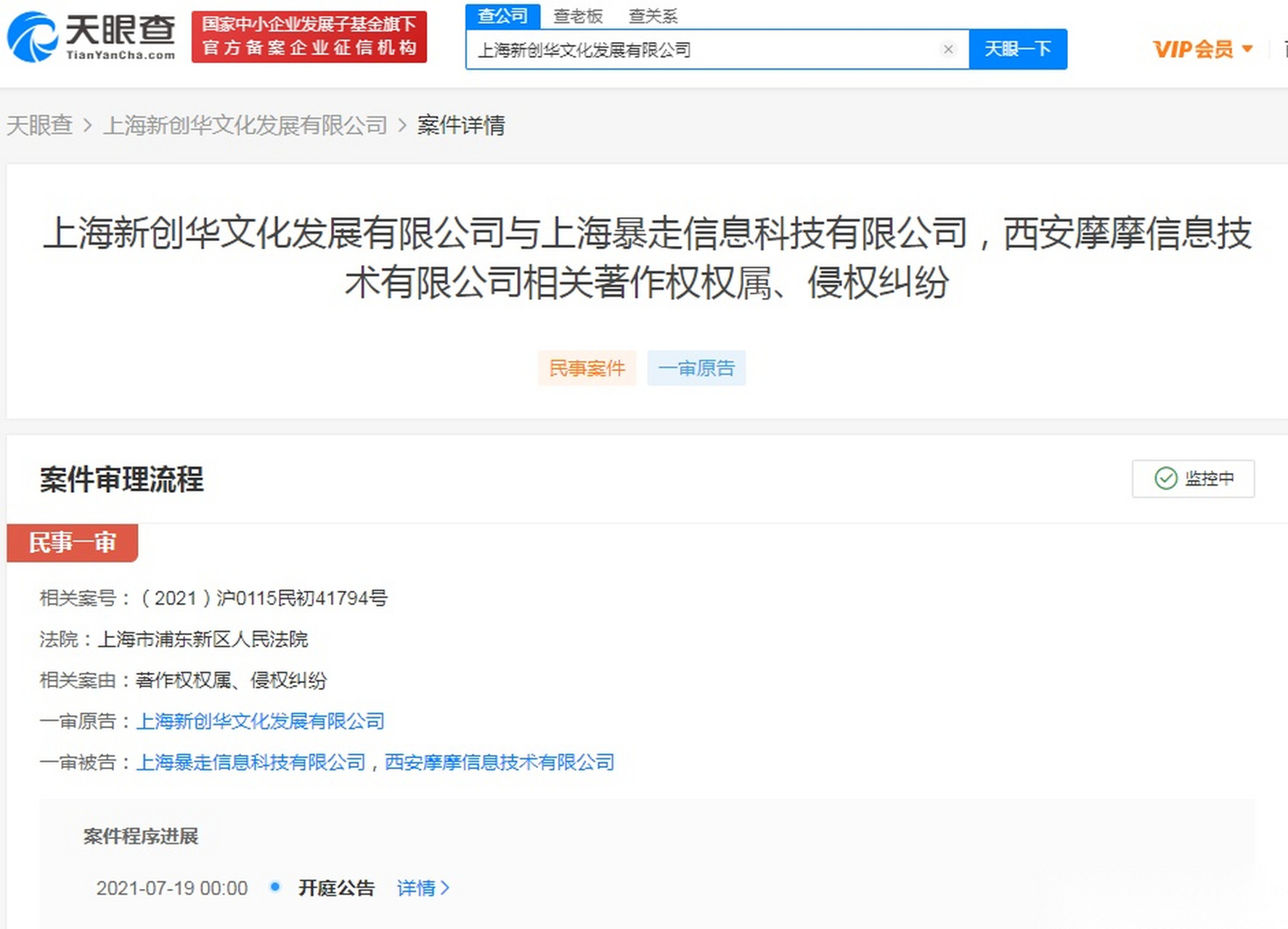This screenshot has width=1288, height=929.
Task: Click the 开庭公告 entry text
Action: (336, 888)
